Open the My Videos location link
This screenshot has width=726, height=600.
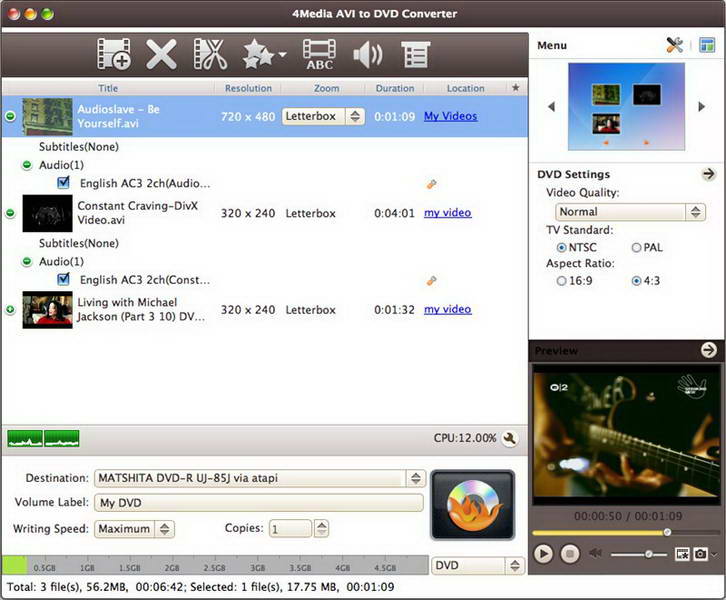click(x=450, y=116)
